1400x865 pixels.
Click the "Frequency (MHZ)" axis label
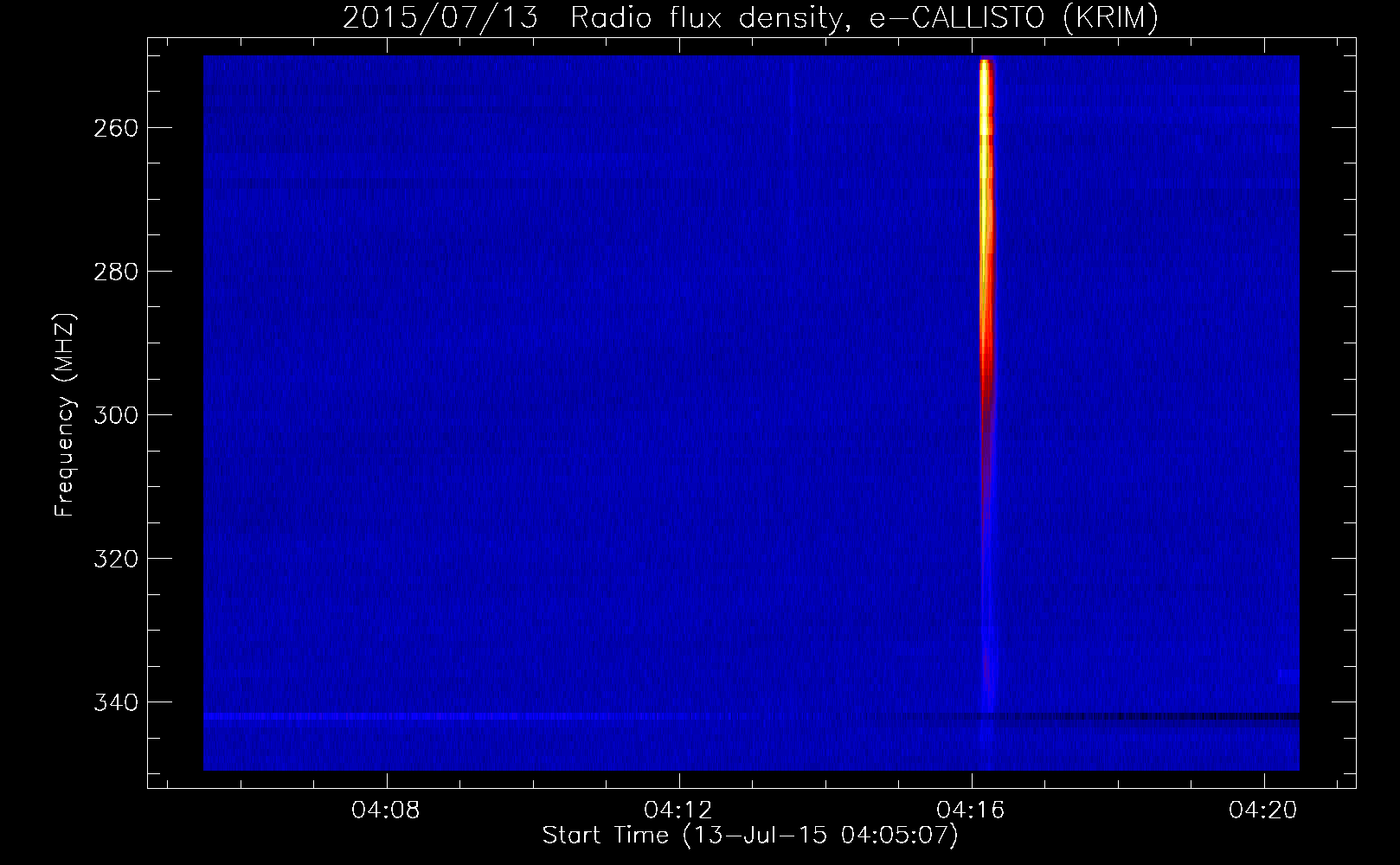pos(65,414)
